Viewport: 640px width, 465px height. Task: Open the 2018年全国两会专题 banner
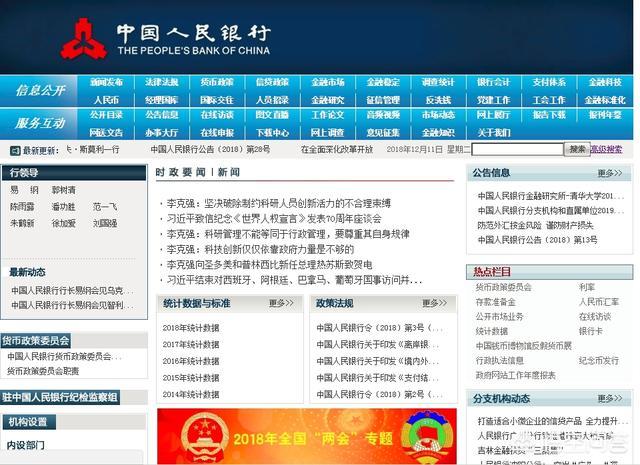click(307, 436)
